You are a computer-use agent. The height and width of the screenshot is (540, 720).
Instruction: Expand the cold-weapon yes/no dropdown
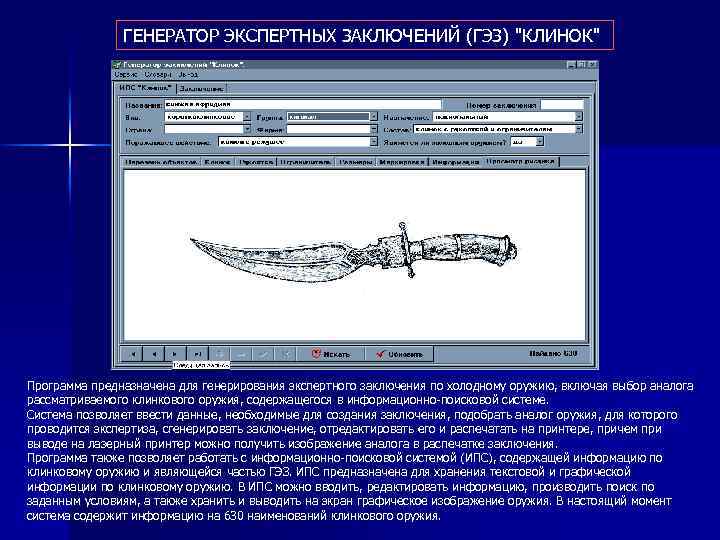pyautogui.click(x=540, y=142)
